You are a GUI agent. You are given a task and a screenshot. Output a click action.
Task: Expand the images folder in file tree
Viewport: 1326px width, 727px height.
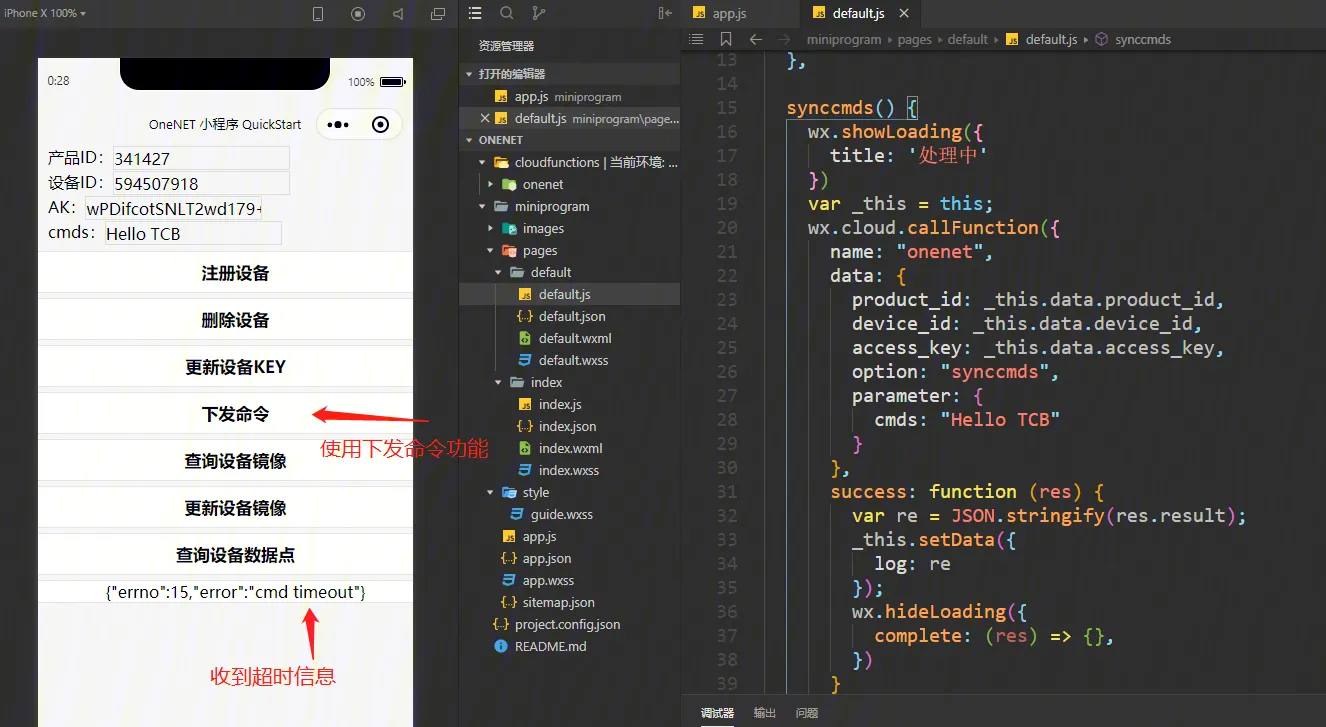pyautogui.click(x=490, y=228)
